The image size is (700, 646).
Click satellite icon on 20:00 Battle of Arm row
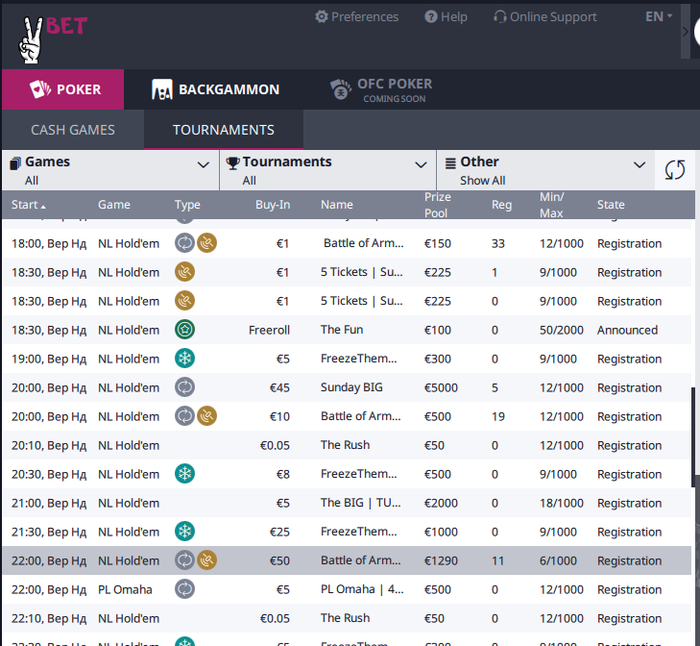(207, 416)
